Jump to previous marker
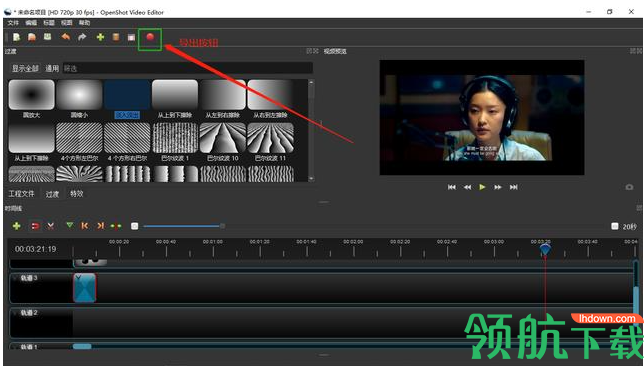This screenshot has height=366, width=644. 85,226
